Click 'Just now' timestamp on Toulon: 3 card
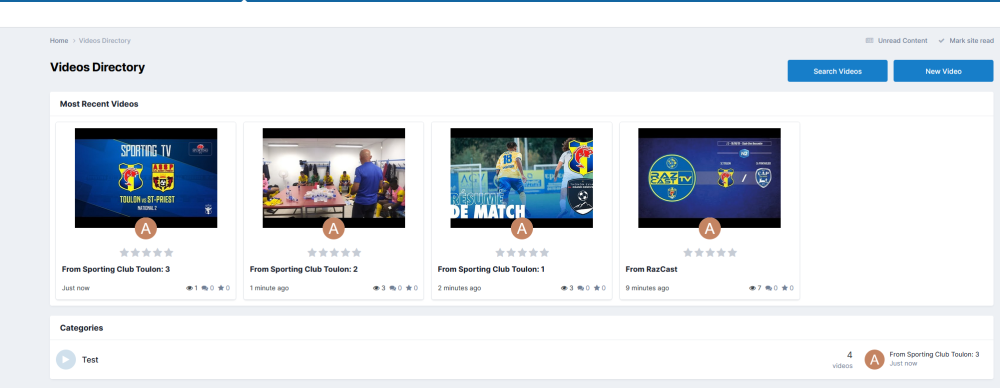This screenshot has width=1000, height=388. pyautogui.click(x=76, y=288)
